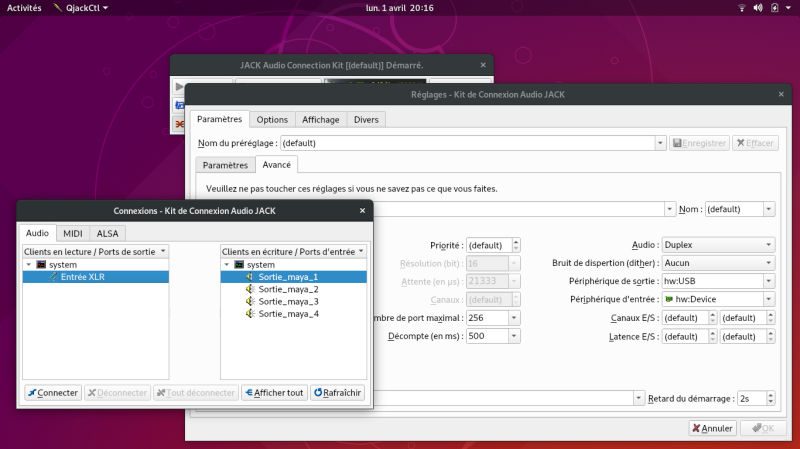Collapse the system client in the output ports
Screen dimensions: 800x449
pos(29,265)
